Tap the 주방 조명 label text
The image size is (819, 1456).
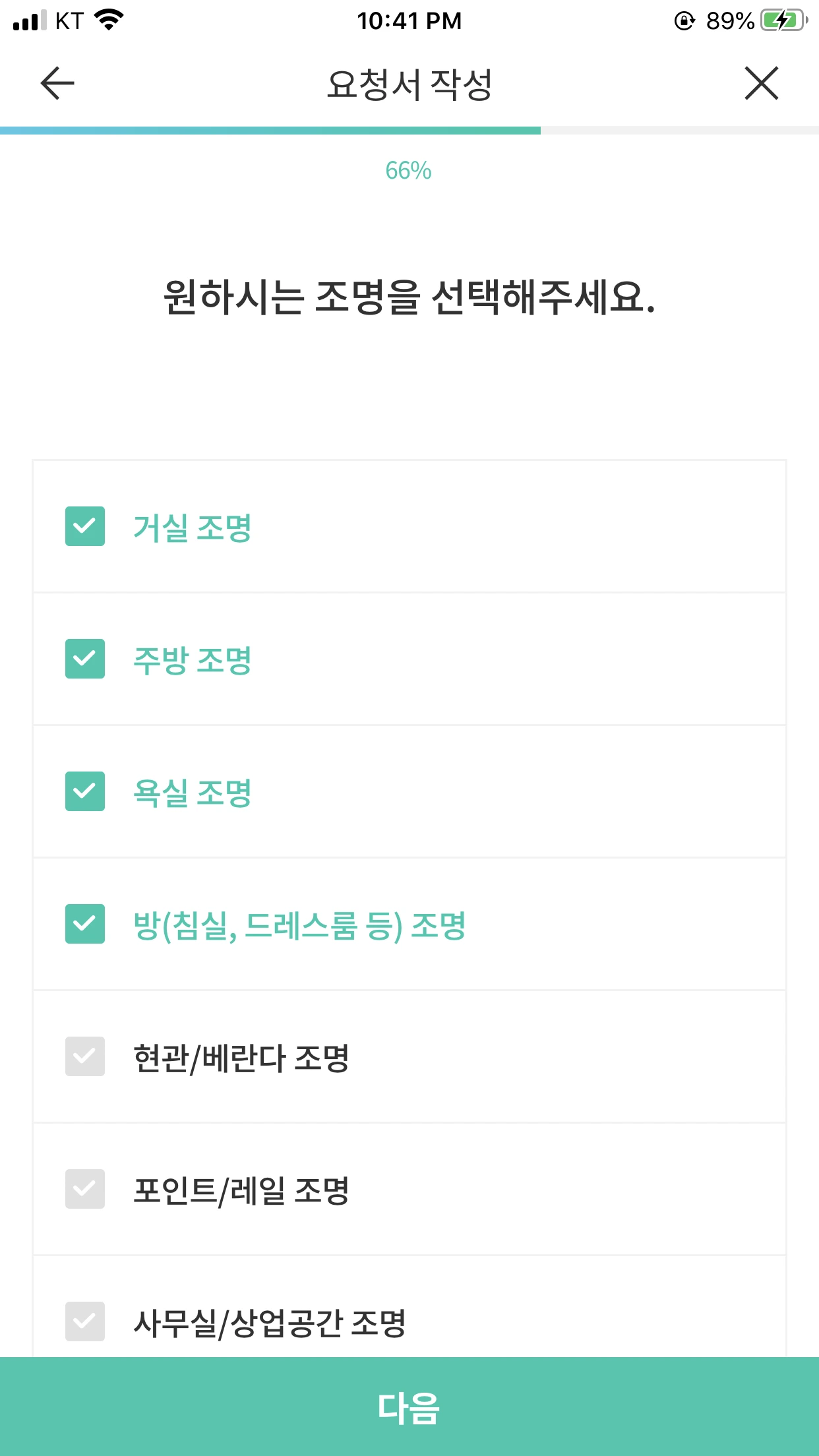(193, 660)
